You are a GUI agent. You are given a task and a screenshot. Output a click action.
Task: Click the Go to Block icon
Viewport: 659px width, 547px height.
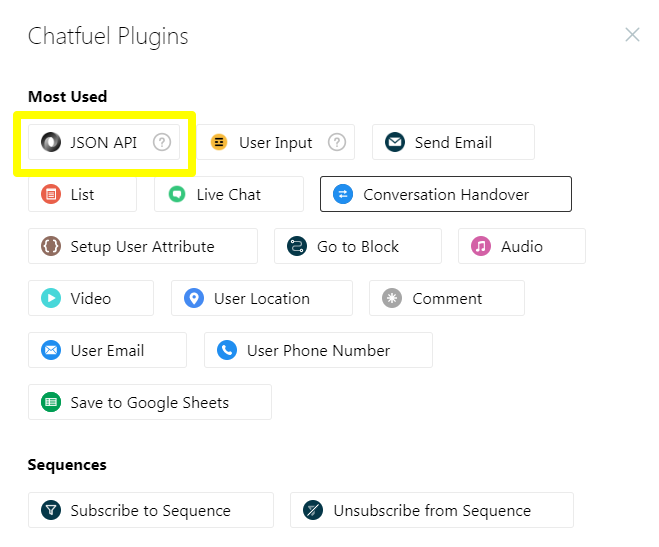pos(297,247)
